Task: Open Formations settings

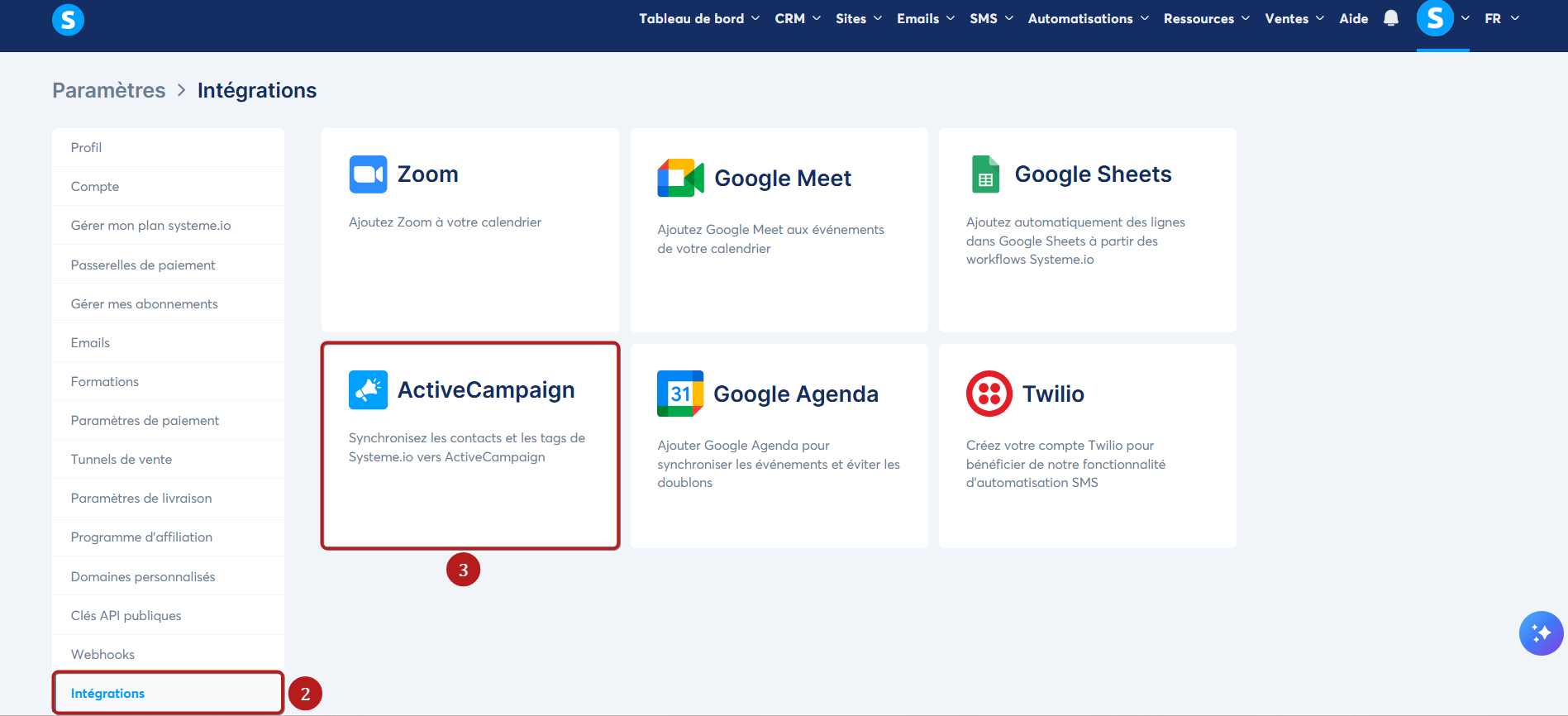Action: tap(168, 381)
